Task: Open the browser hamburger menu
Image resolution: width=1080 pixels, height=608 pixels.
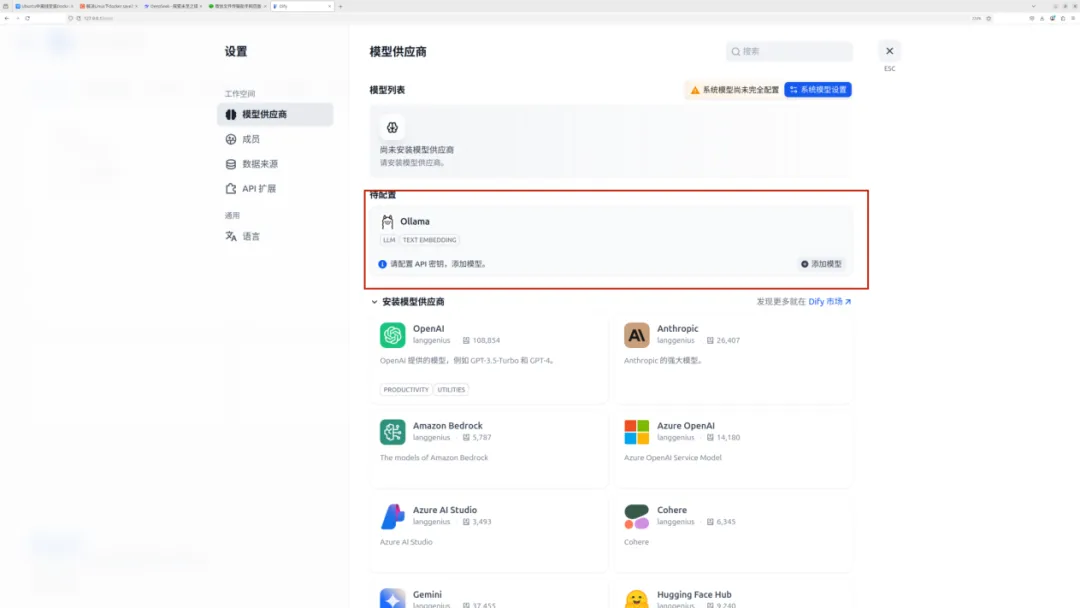Action: (x=1073, y=19)
